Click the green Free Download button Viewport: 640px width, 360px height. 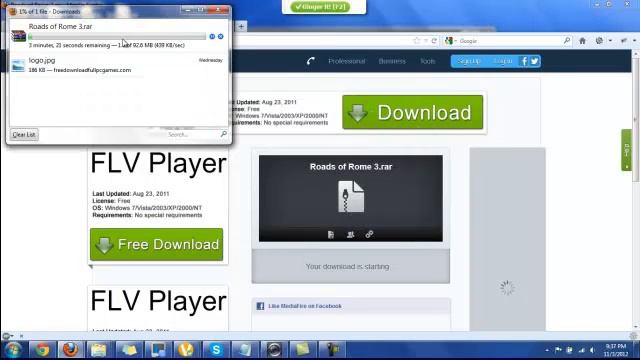coord(157,244)
